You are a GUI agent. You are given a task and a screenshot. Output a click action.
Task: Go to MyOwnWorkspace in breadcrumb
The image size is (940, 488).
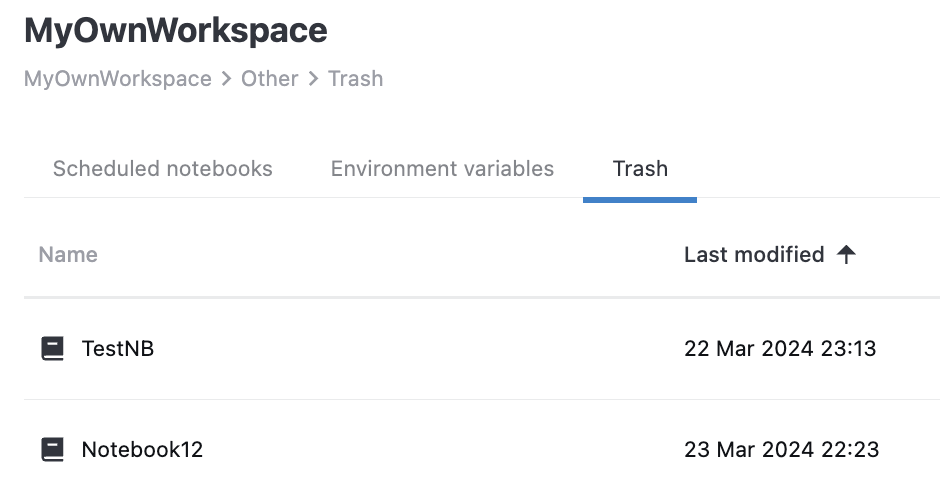[118, 78]
